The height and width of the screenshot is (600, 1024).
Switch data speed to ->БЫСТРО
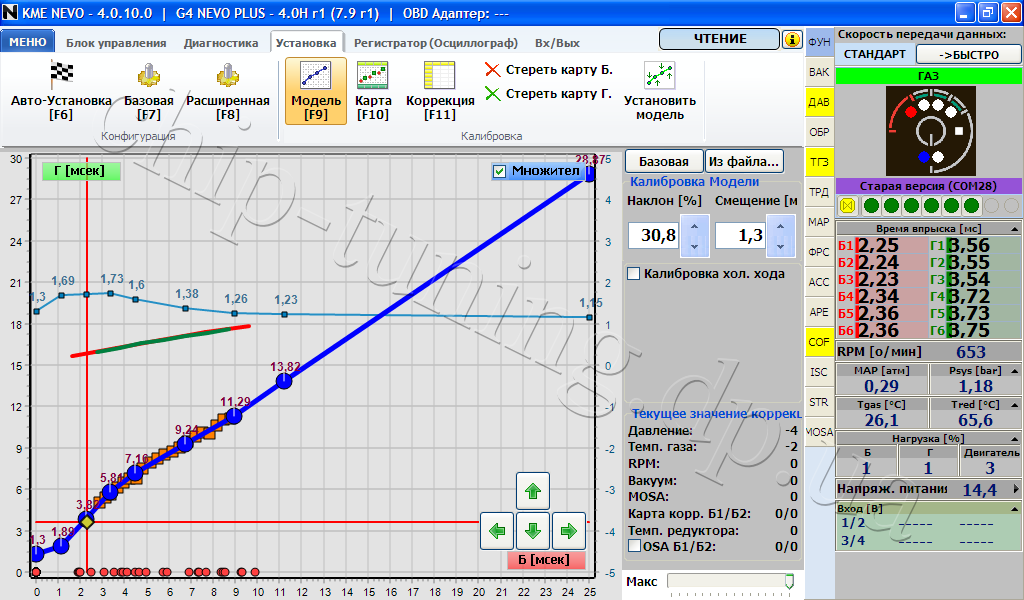tap(968, 54)
